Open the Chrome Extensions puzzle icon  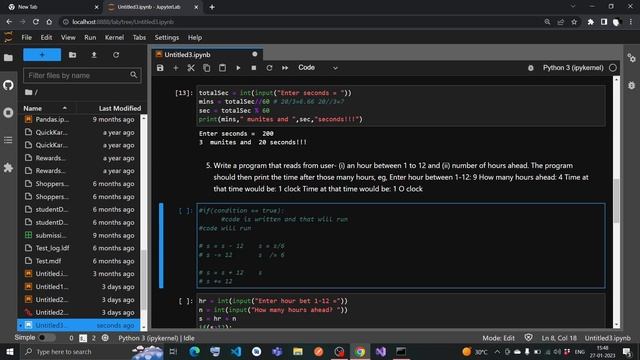click(590, 22)
